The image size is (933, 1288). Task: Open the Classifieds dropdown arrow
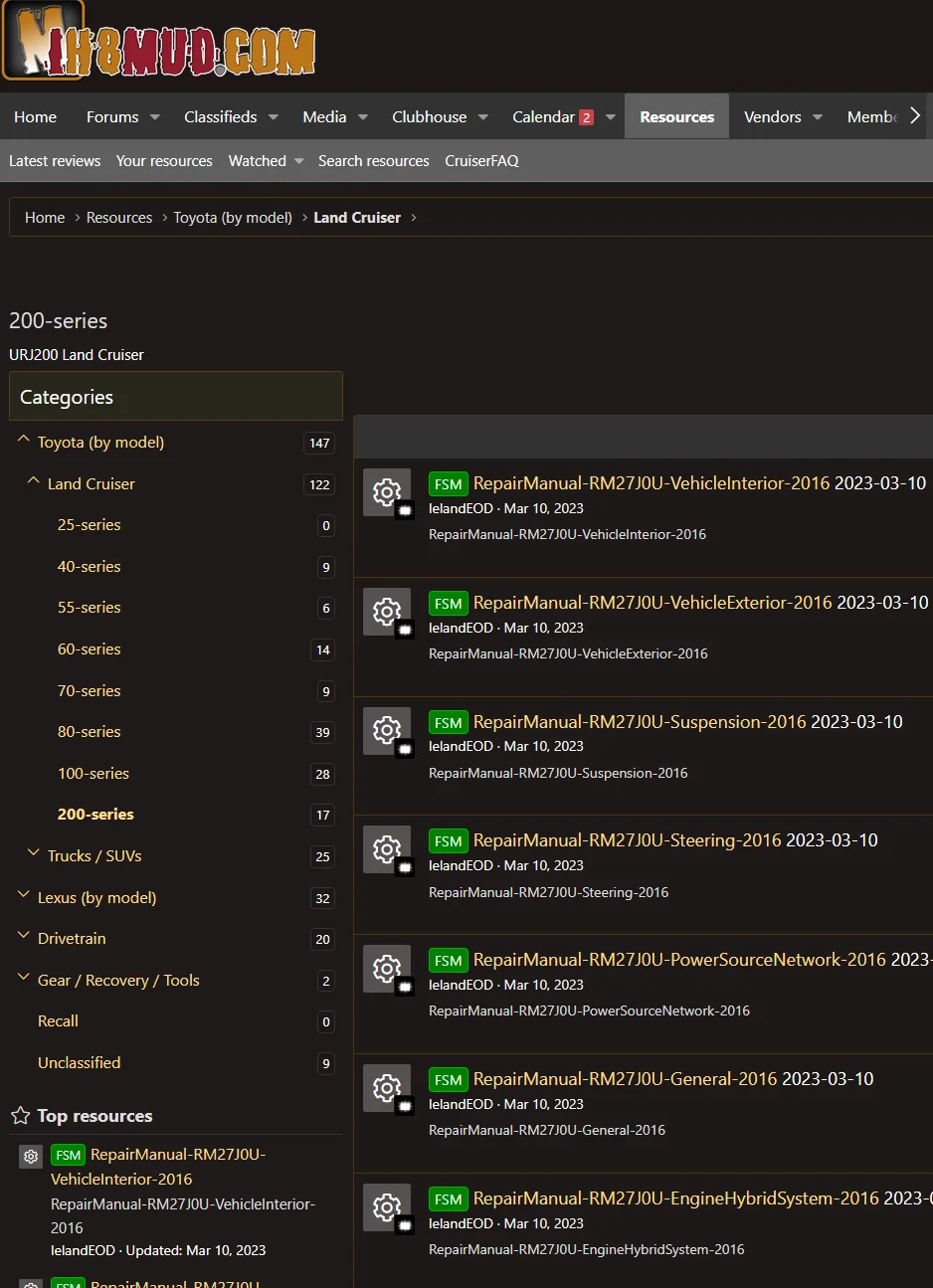(x=273, y=117)
